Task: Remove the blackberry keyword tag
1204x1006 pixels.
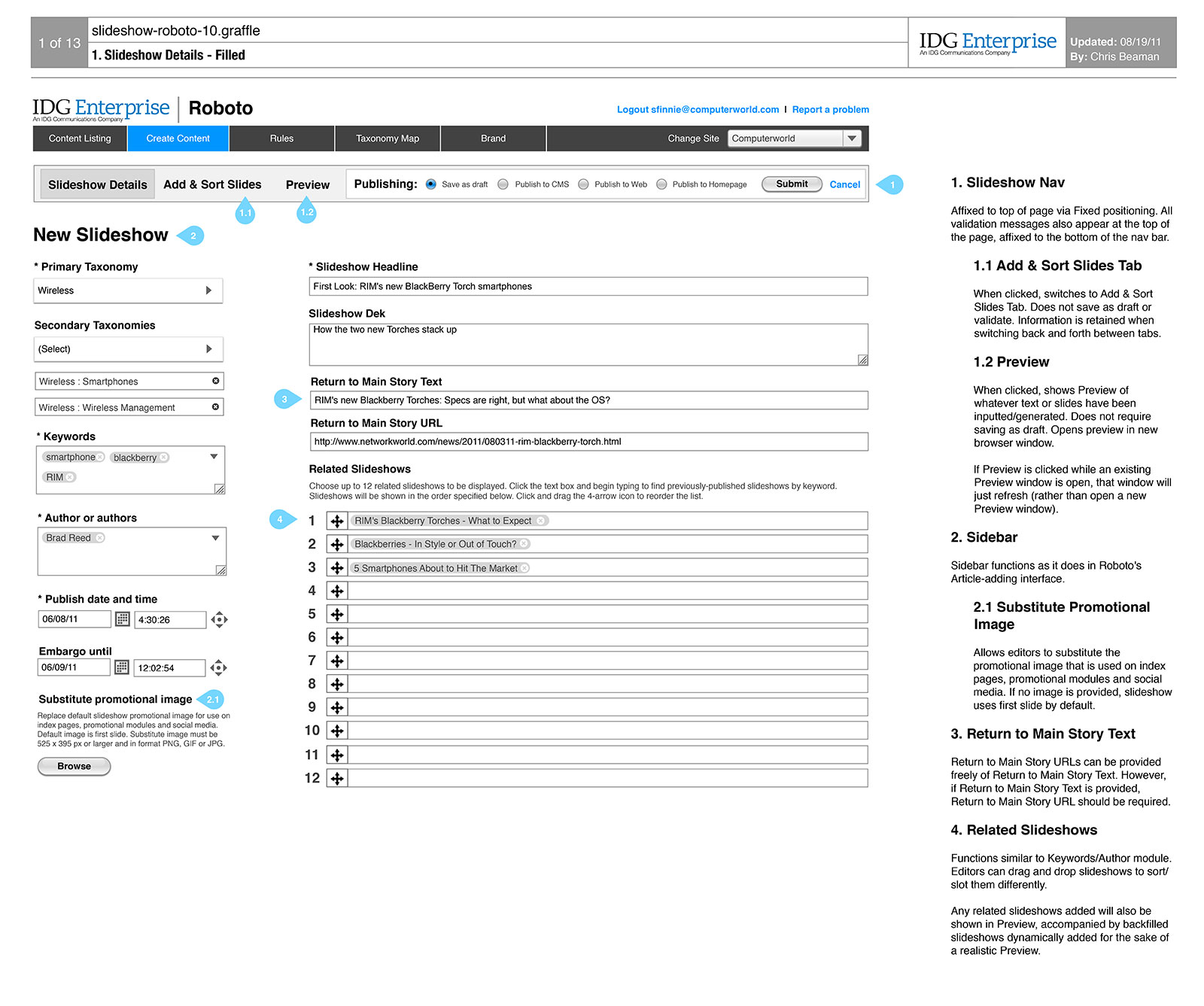Action: pyautogui.click(x=163, y=457)
